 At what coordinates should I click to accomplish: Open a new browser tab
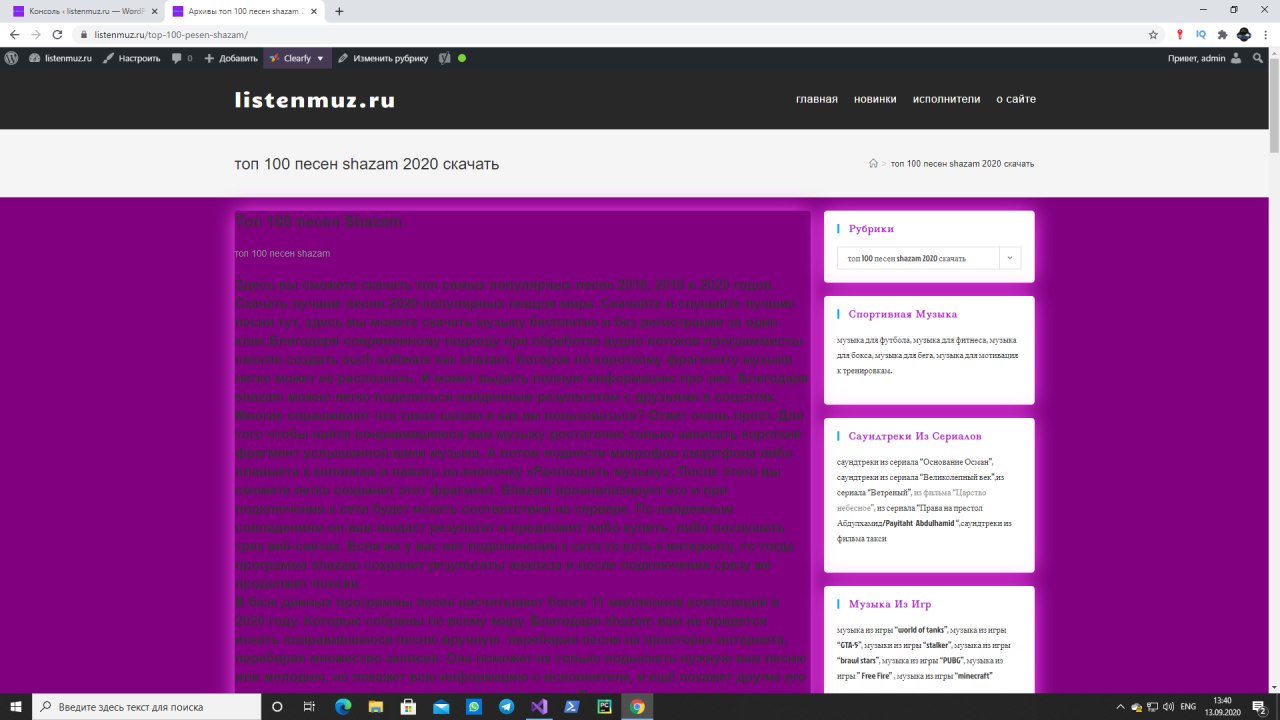point(339,11)
